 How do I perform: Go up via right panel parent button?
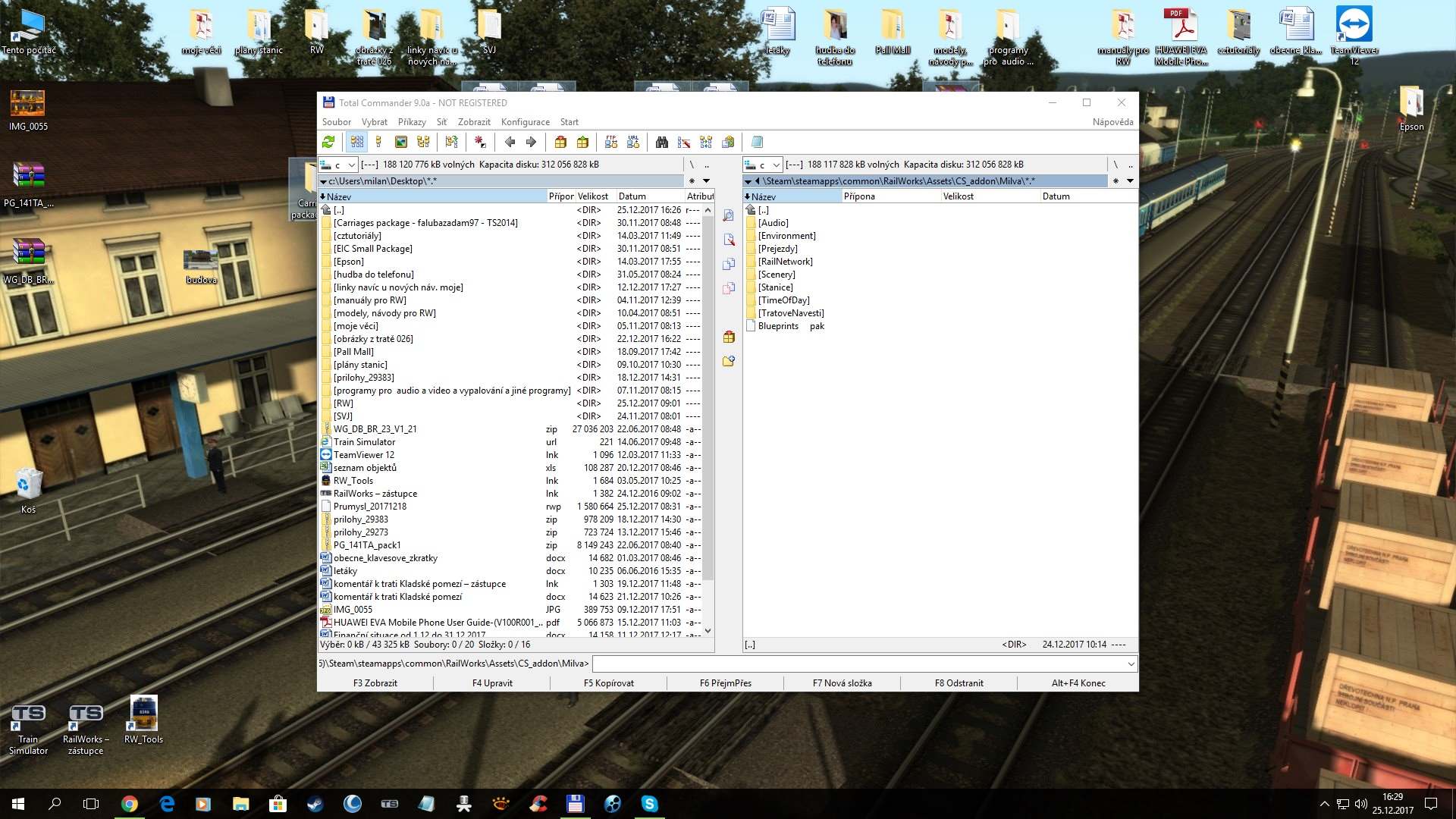tap(1131, 165)
